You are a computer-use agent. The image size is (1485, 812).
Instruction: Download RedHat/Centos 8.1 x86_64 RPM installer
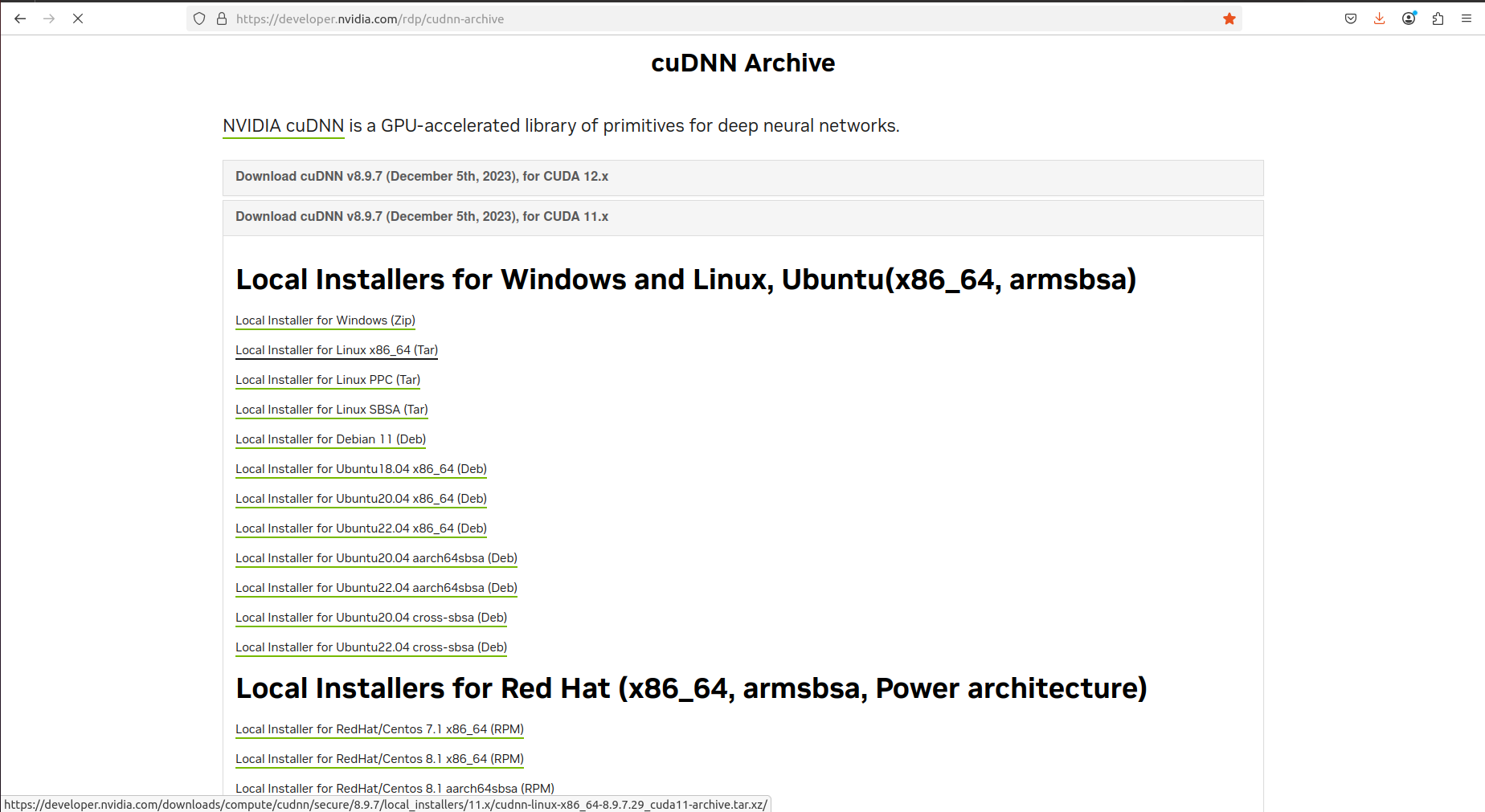[379, 759]
